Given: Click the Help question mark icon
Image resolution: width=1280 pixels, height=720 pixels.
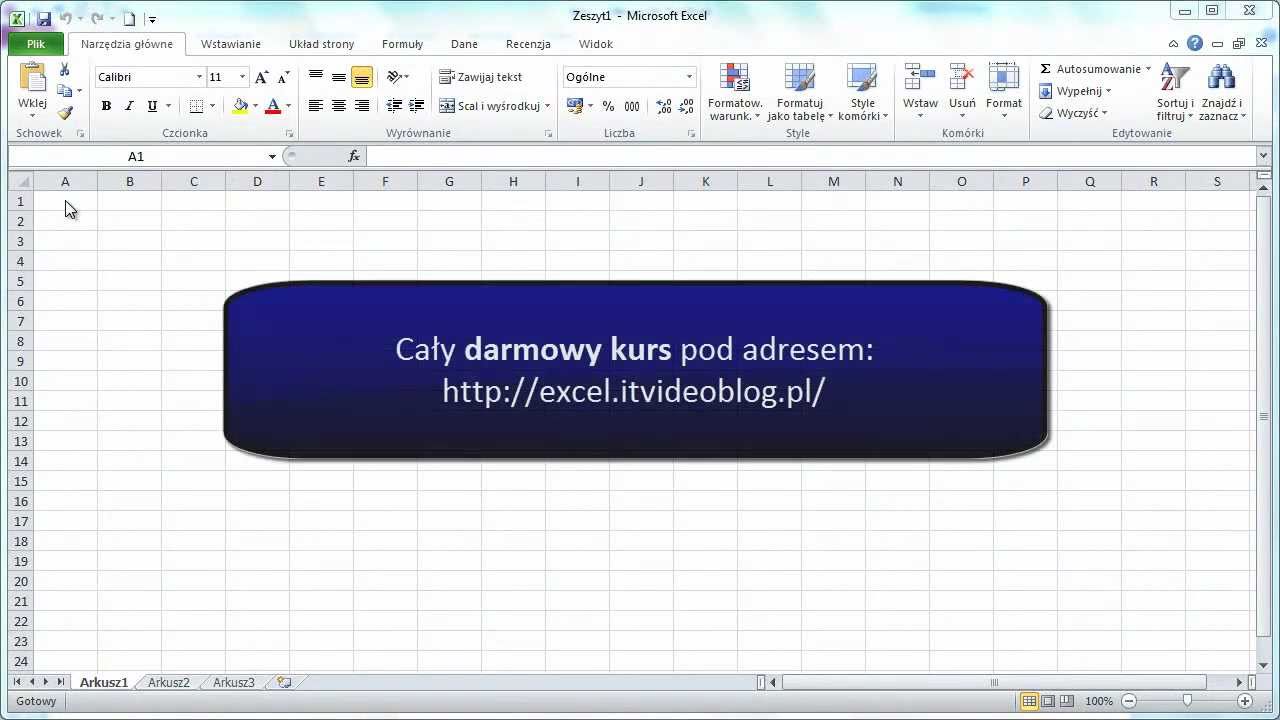Looking at the screenshot, I should point(1195,43).
